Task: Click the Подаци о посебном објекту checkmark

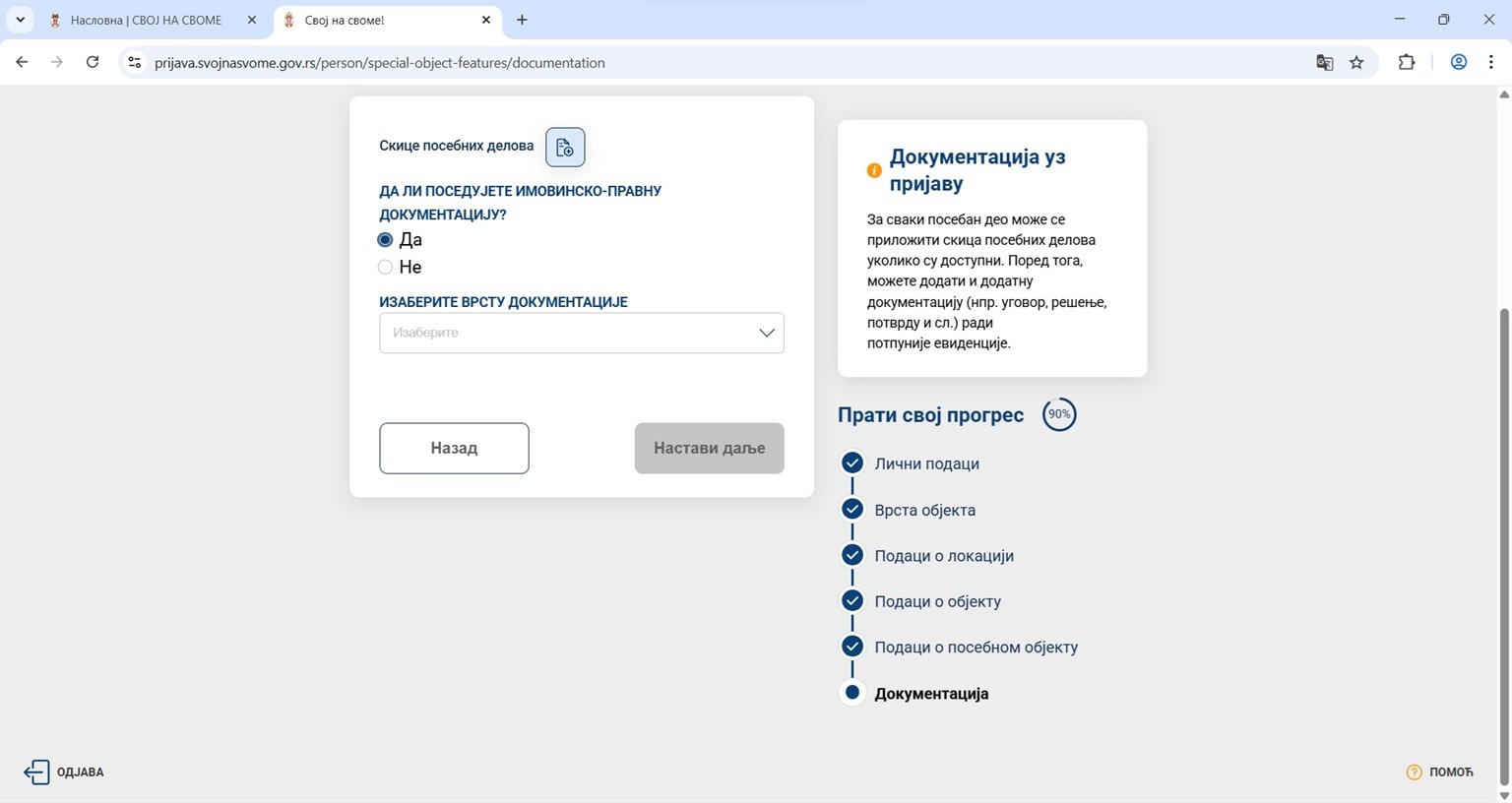Action: pos(852,647)
